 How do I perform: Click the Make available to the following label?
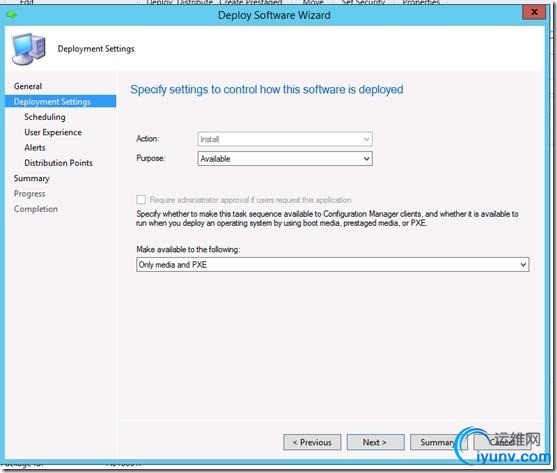[188, 250]
